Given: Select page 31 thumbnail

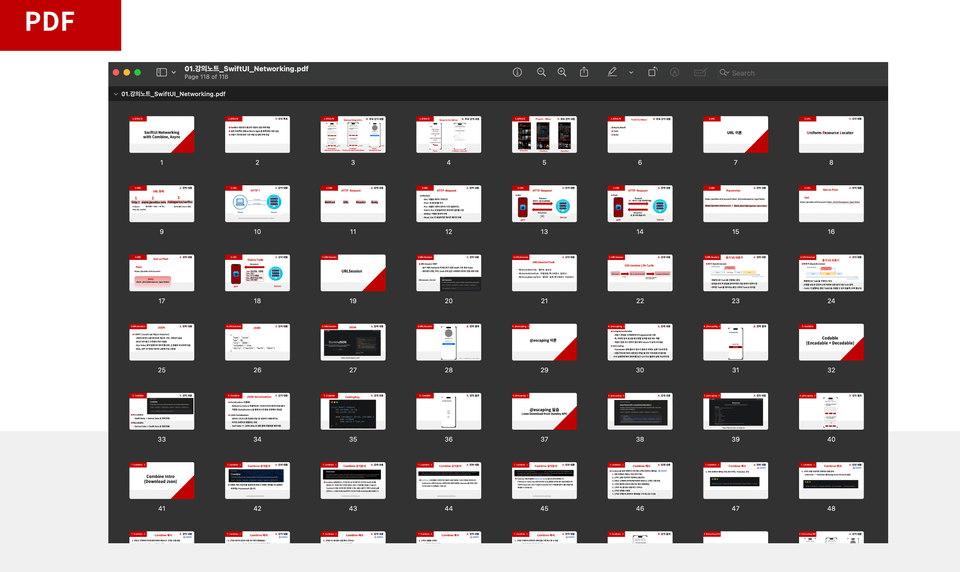Looking at the screenshot, I should (x=735, y=342).
